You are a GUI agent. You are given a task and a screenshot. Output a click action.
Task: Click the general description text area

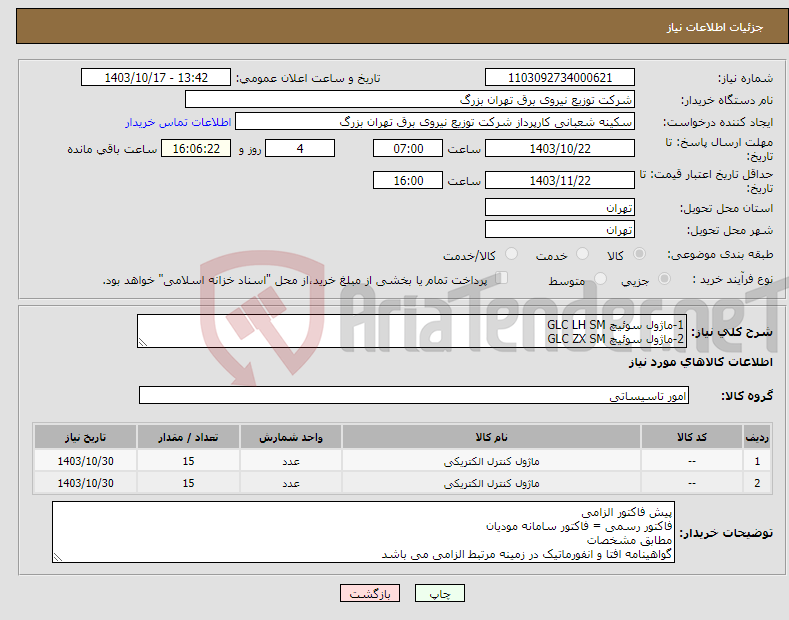[x=412, y=331]
